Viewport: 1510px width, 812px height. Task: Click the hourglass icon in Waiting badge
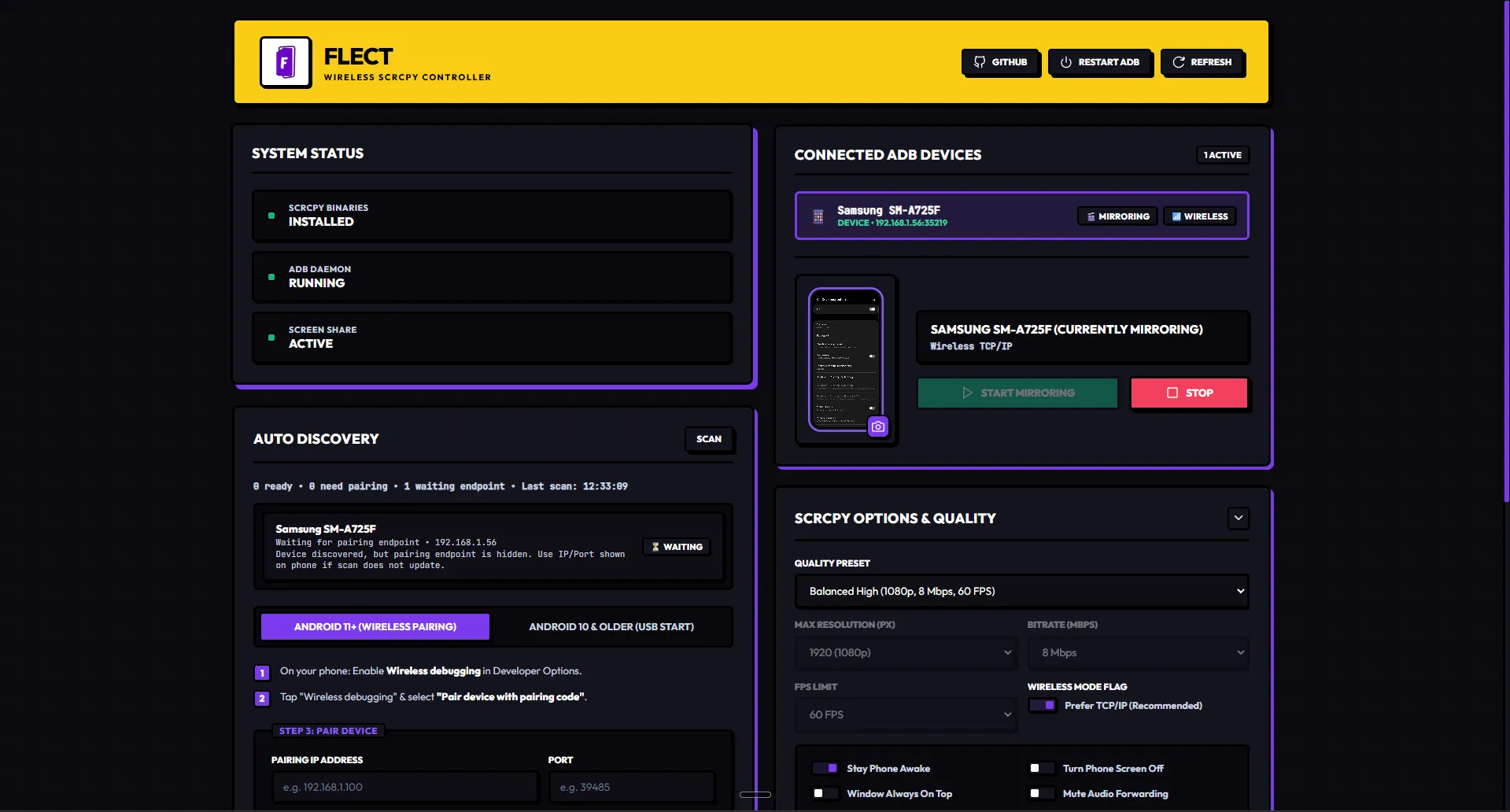655,547
